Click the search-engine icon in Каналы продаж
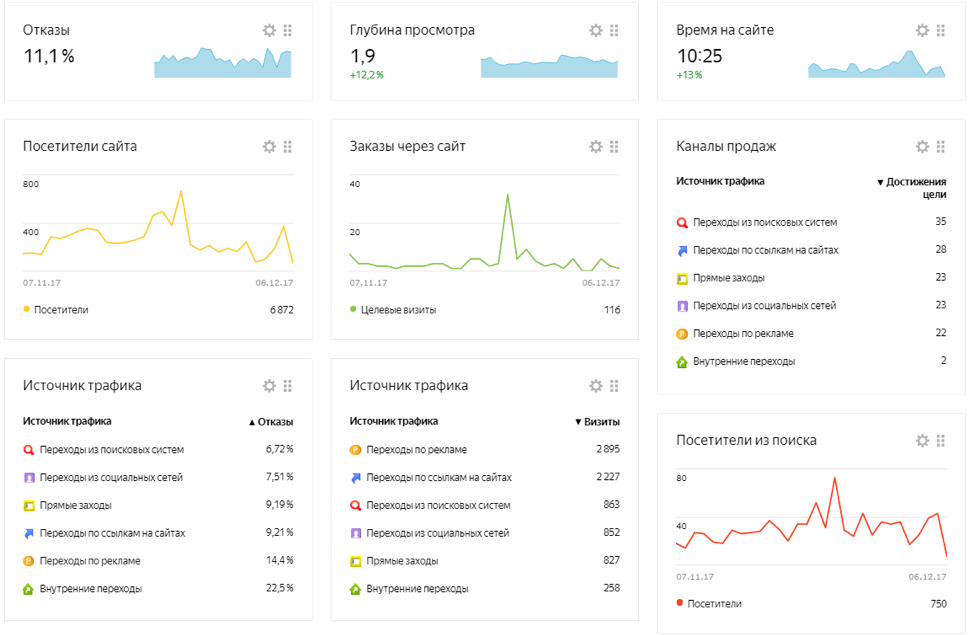 tap(682, 223)
